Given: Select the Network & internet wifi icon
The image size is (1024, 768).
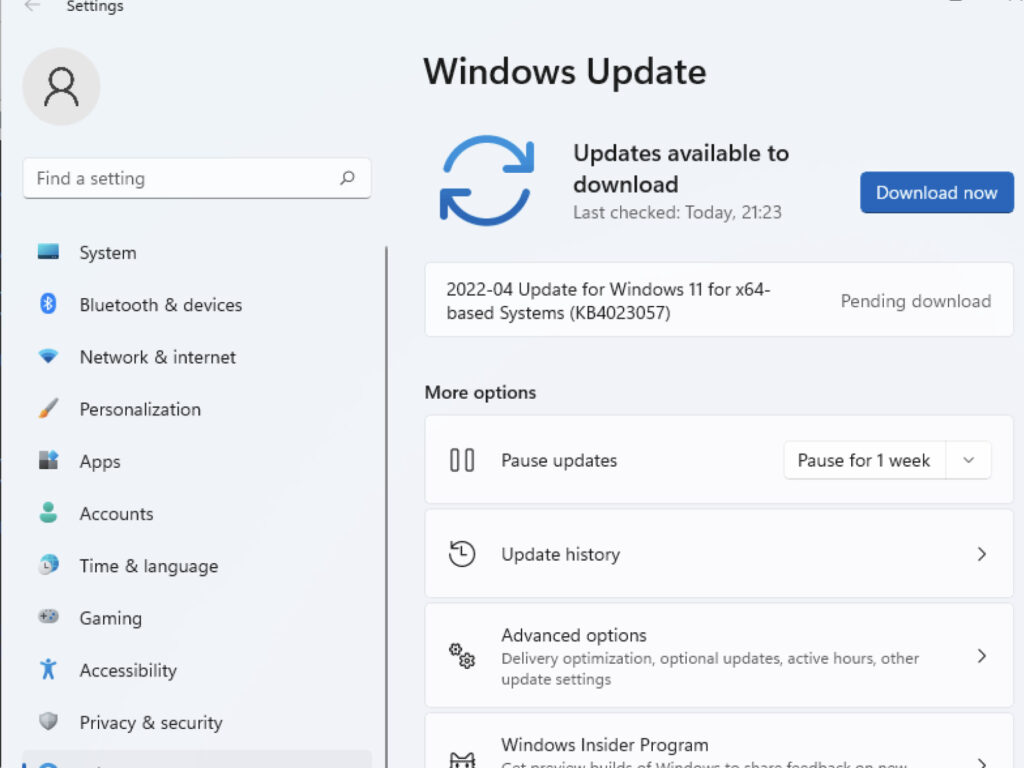Looking at the screenshot, I should pyautogui.click(x=48, y=357).
